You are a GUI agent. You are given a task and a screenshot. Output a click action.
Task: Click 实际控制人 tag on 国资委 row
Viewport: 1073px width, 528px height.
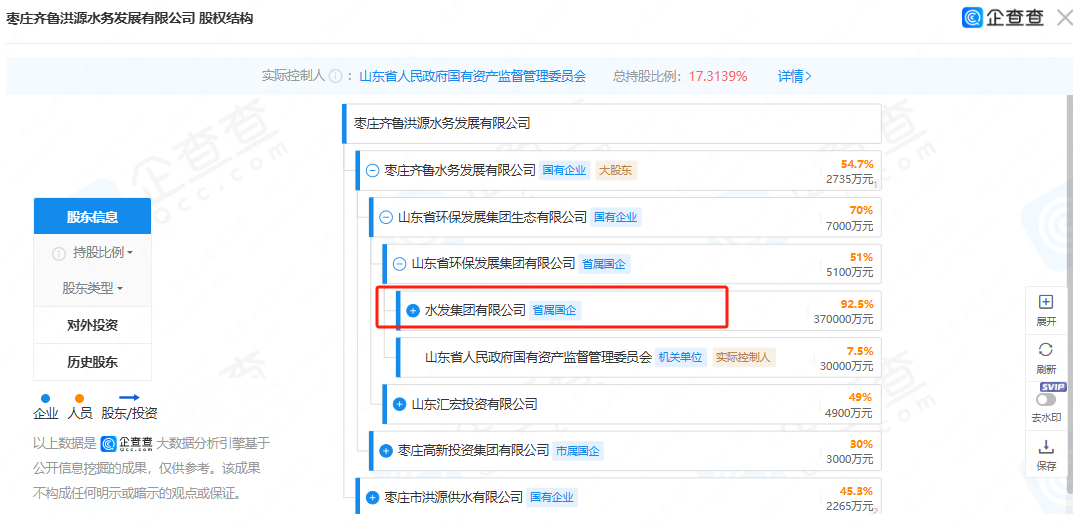pos(744,357)
